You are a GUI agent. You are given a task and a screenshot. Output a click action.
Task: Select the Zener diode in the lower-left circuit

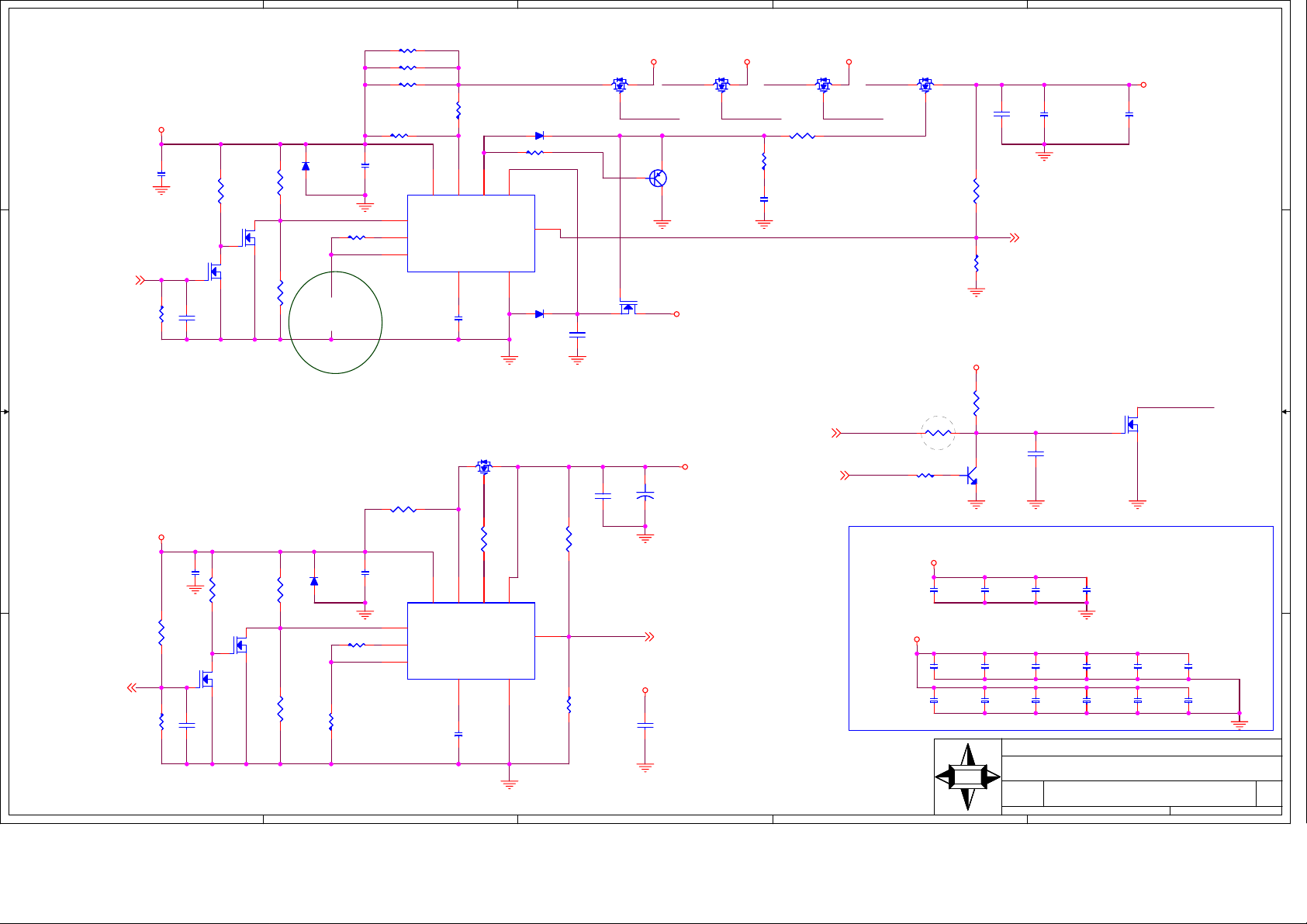point(314,580)
